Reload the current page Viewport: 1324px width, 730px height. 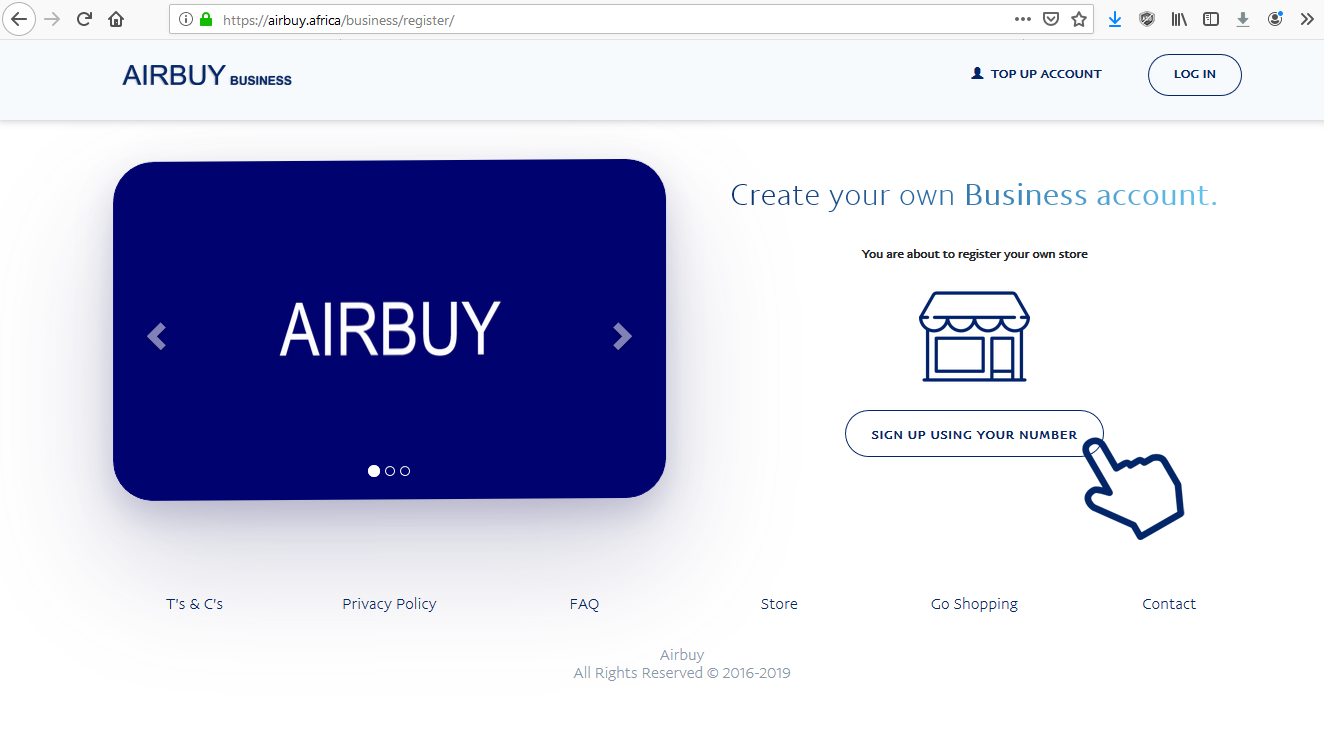85,19
